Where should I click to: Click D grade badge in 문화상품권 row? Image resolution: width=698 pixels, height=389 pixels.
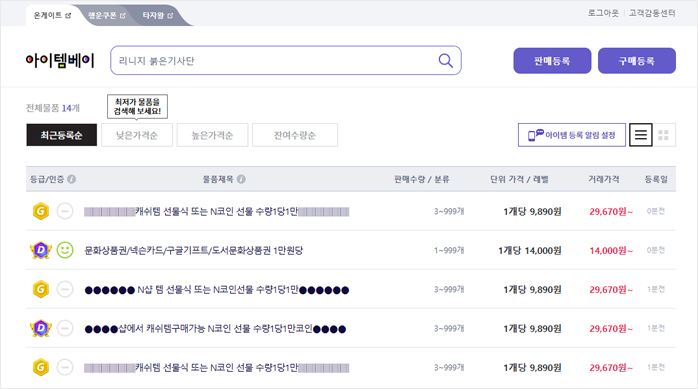tap(41, 250)
